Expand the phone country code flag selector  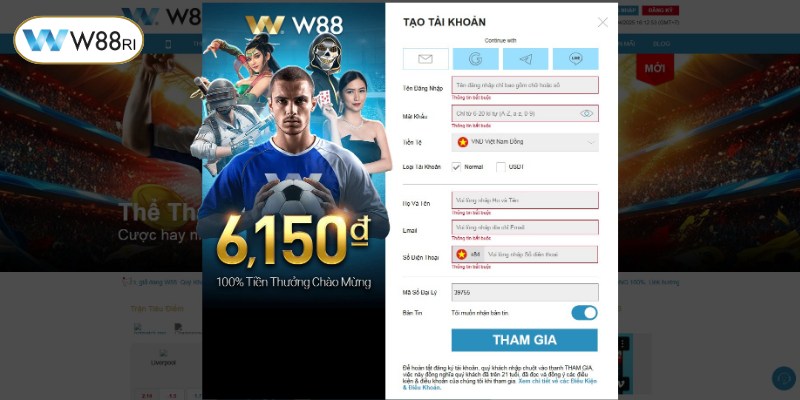pyautogui.click(x=468, y=254)
